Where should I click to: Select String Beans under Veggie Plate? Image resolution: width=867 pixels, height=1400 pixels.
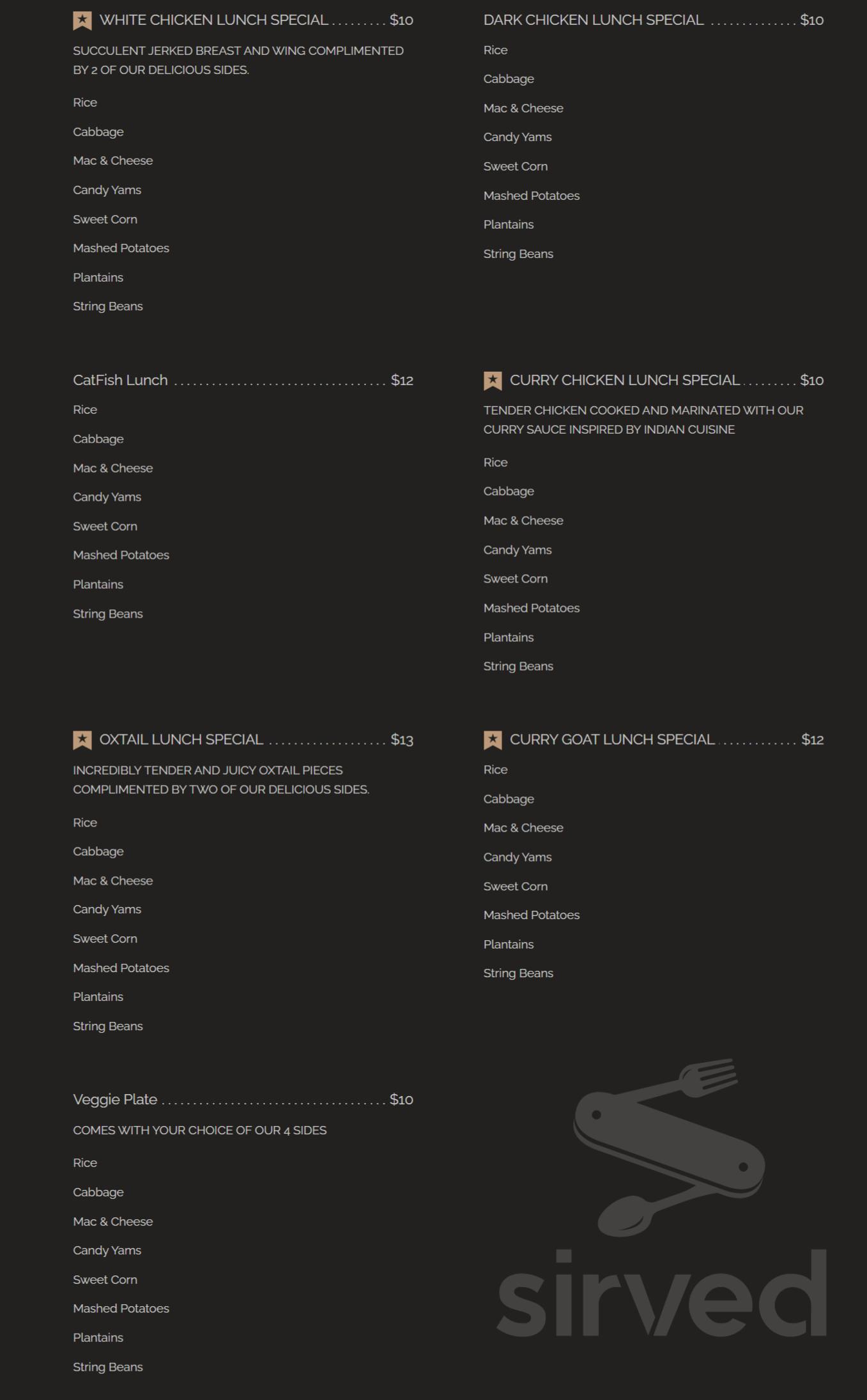108,1367
